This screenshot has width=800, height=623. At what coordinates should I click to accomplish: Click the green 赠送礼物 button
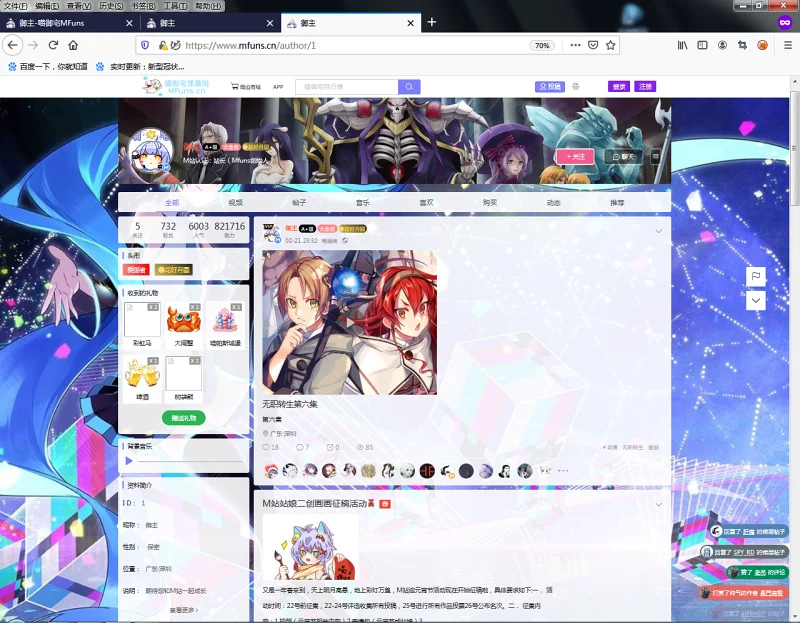coord(184,418)
